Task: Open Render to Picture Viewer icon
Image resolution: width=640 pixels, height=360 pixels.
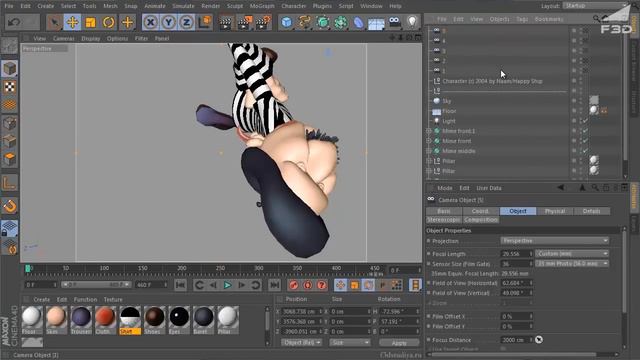Action: pyautogui.click(x=244, y=22)
